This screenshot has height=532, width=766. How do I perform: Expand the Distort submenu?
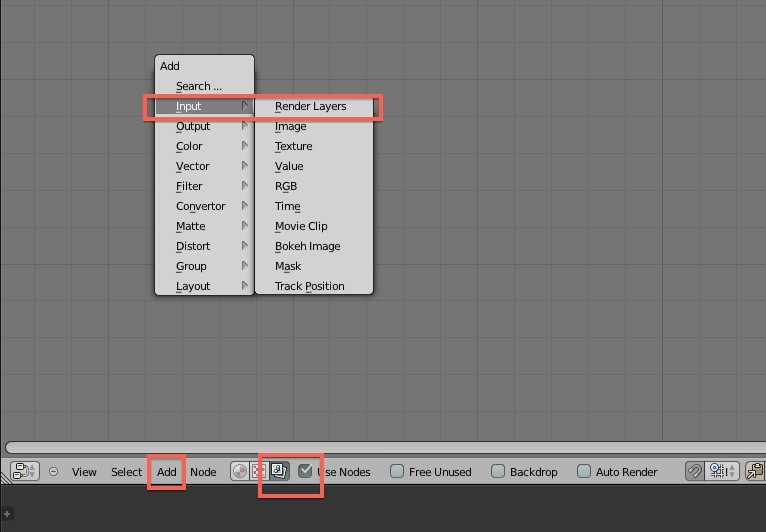(205, 246)
